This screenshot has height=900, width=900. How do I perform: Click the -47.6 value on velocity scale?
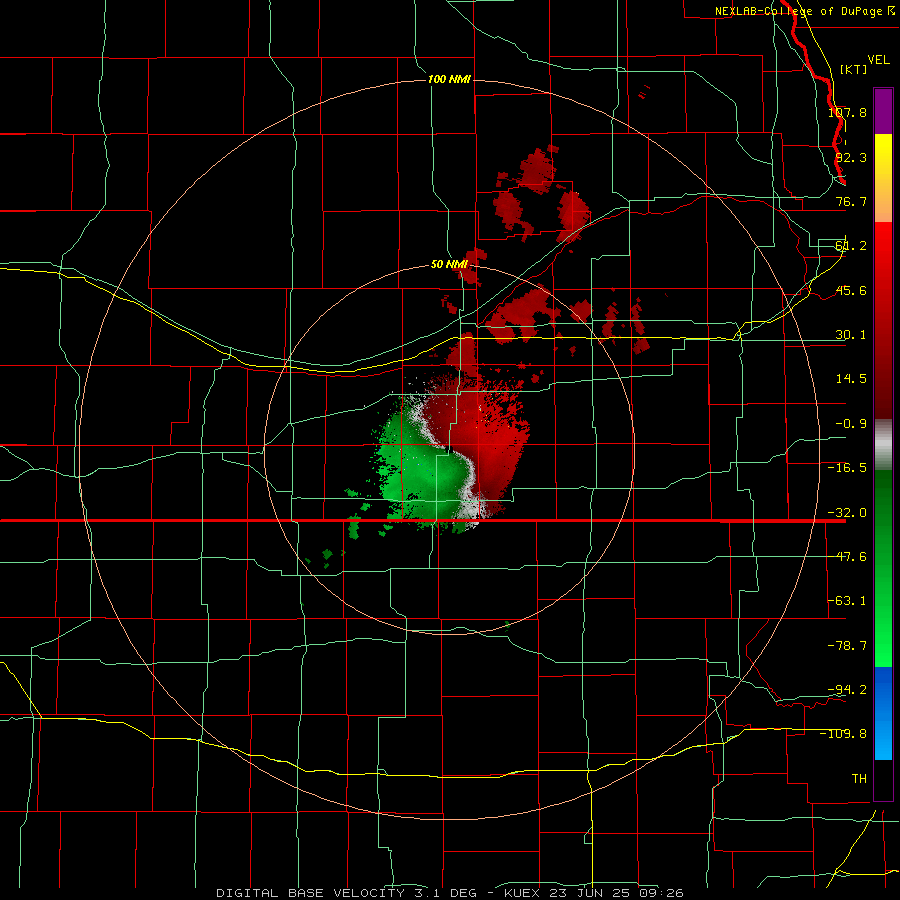click(847, 557)
